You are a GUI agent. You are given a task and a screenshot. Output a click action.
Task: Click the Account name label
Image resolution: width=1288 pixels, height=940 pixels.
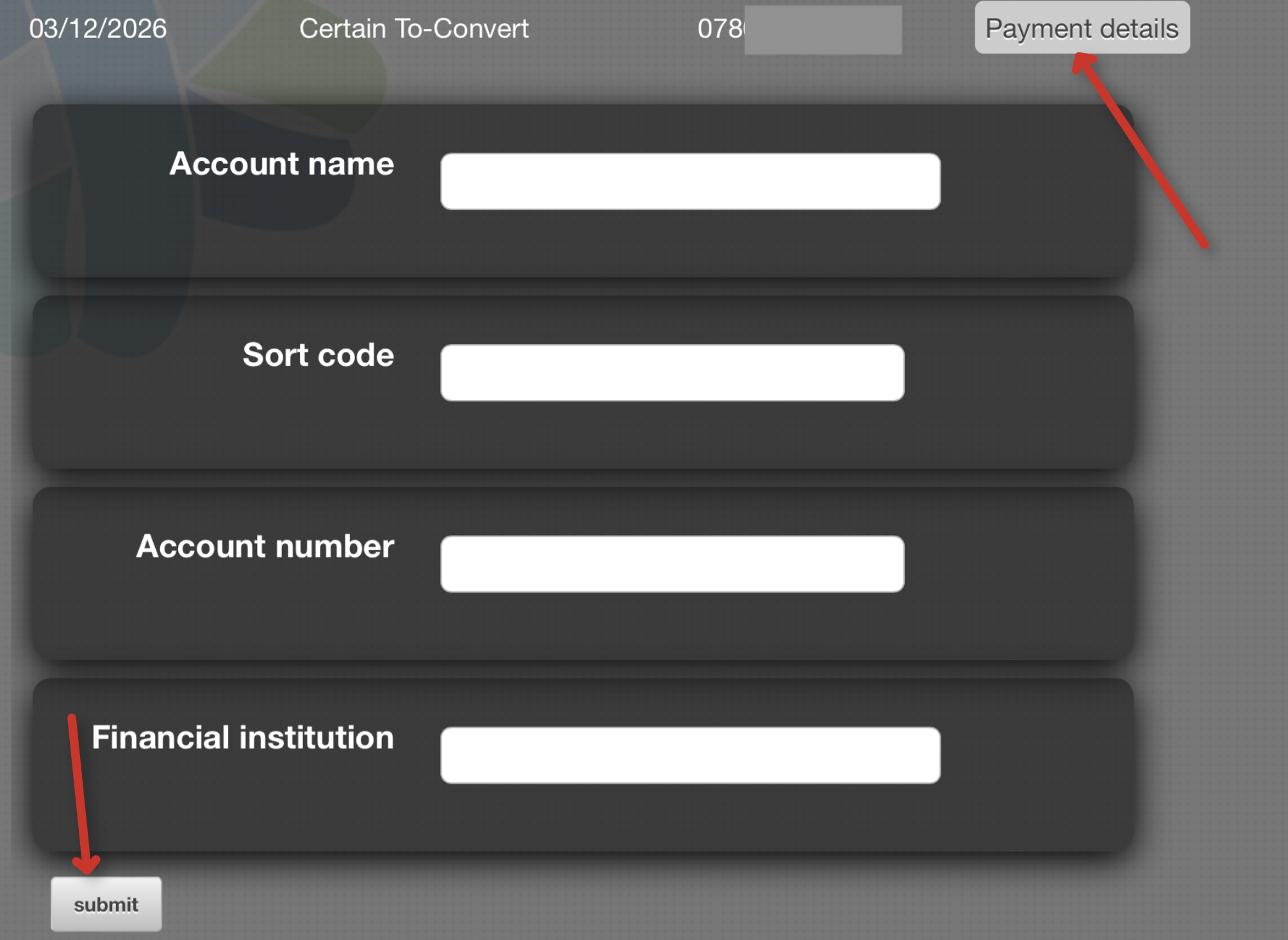tap(282, 165)
